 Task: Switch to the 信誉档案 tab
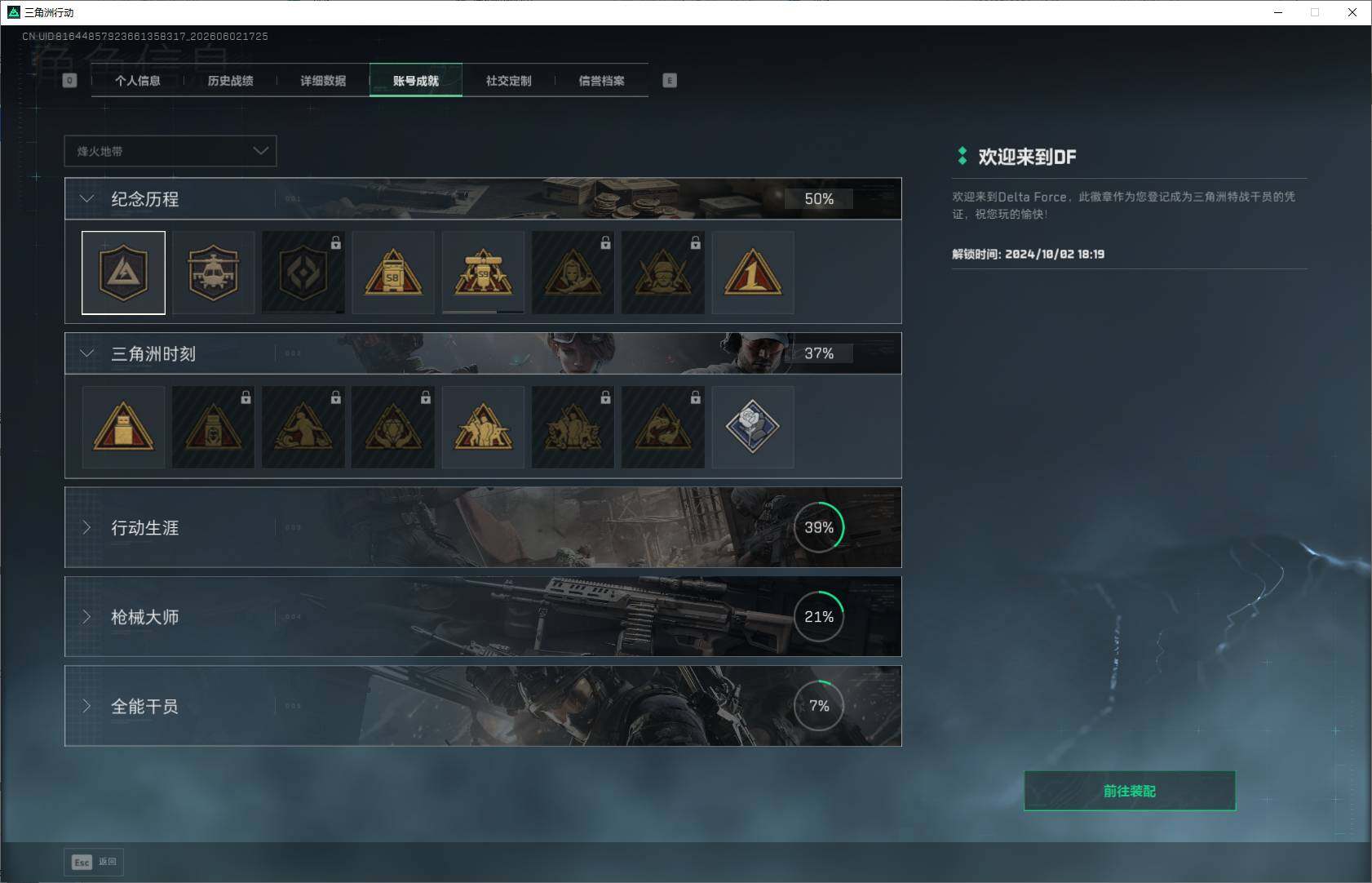pyautogui.click(x=602, y=80)
